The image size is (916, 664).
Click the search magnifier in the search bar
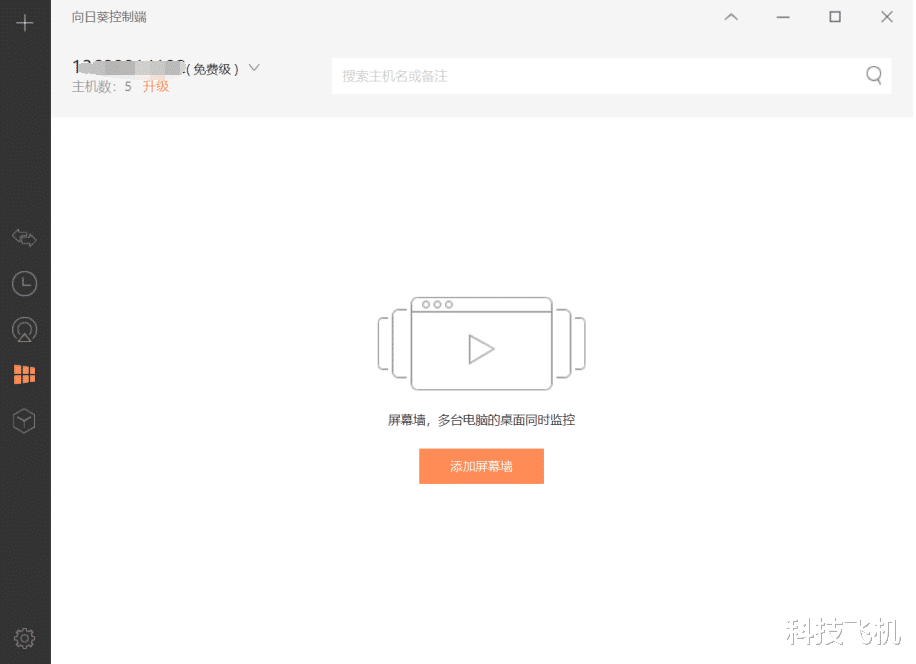point(873,75)
